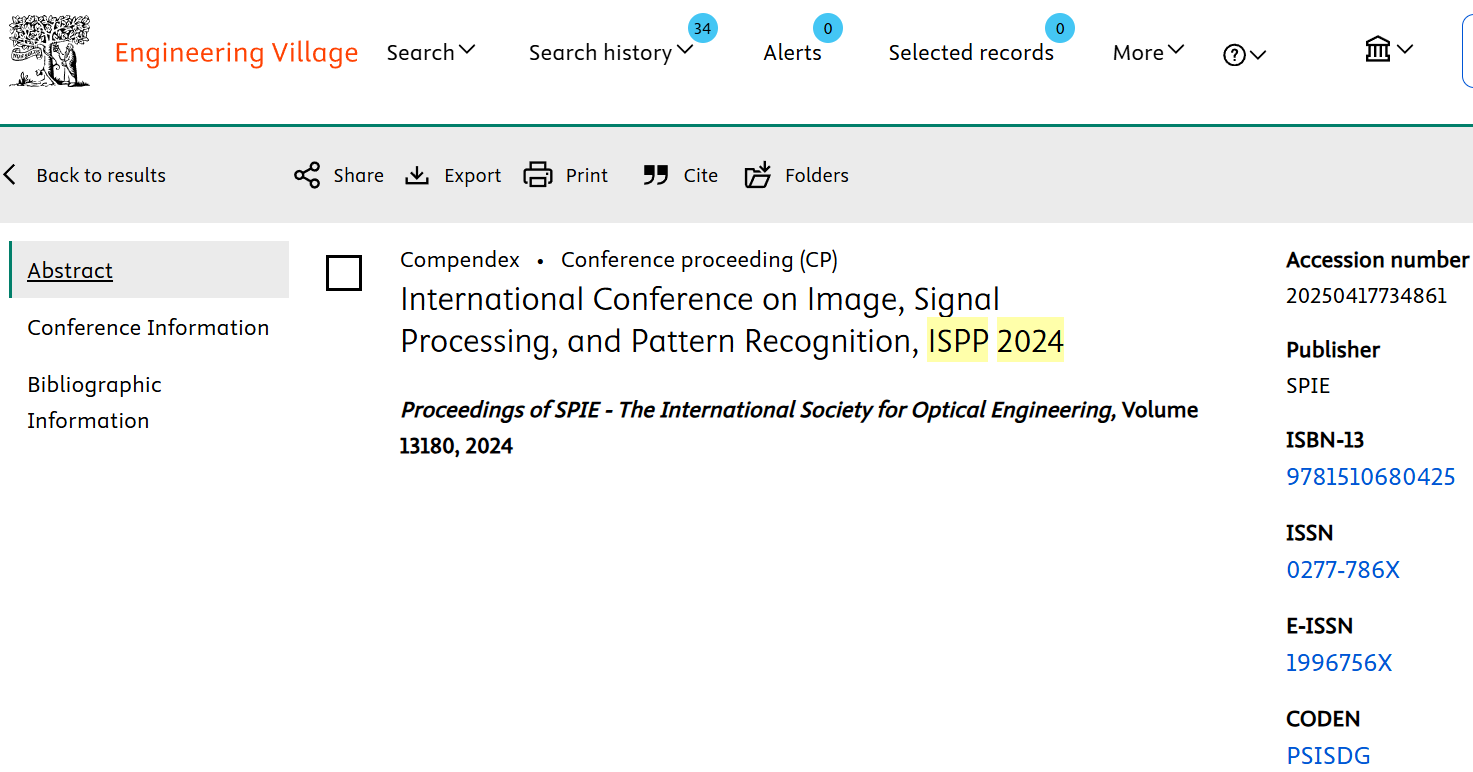Click the chevron beside the institution icon
1473x772 pixels.
point(1405,49)
